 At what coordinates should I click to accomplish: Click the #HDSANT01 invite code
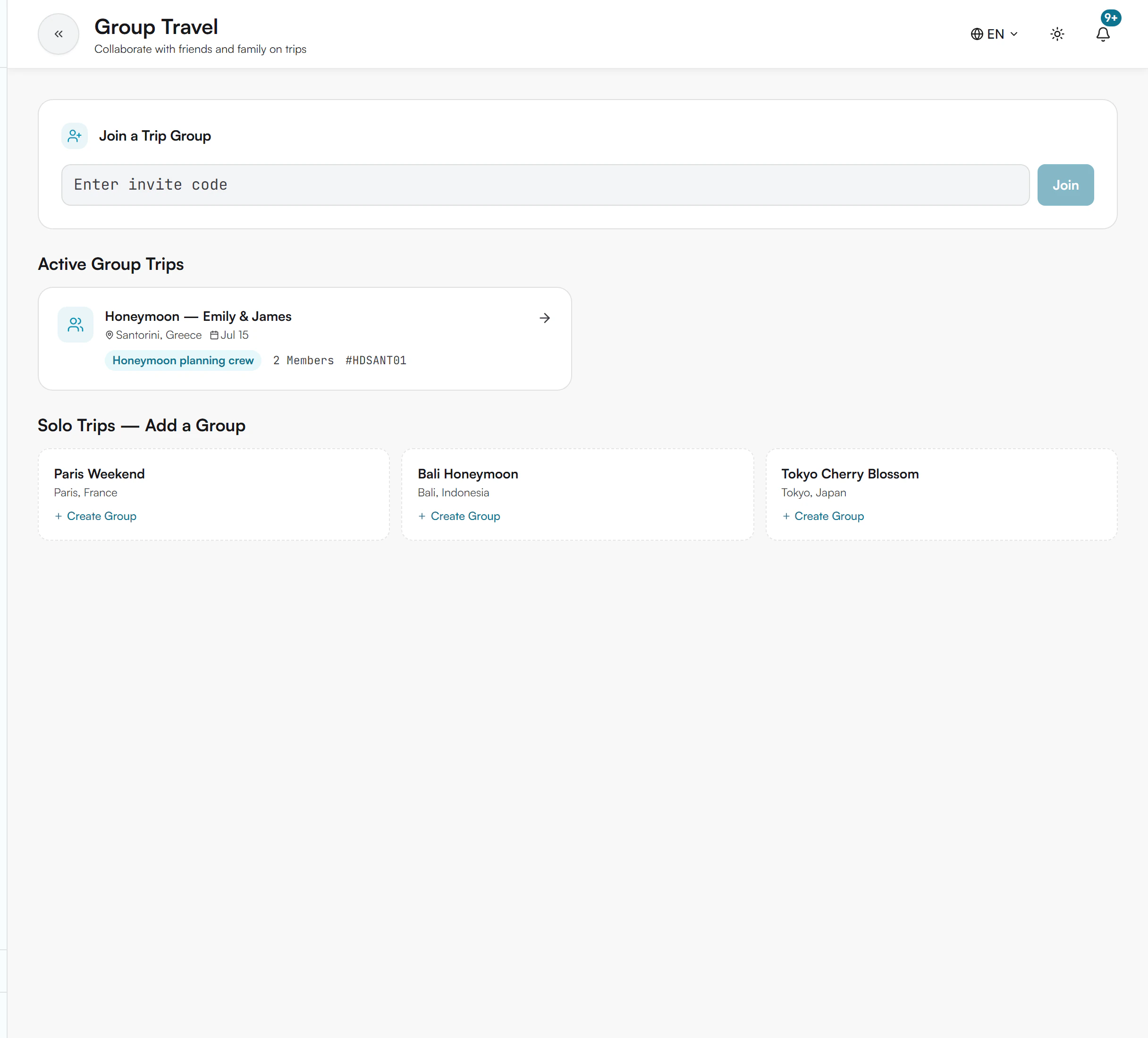[x=376, y=360]
